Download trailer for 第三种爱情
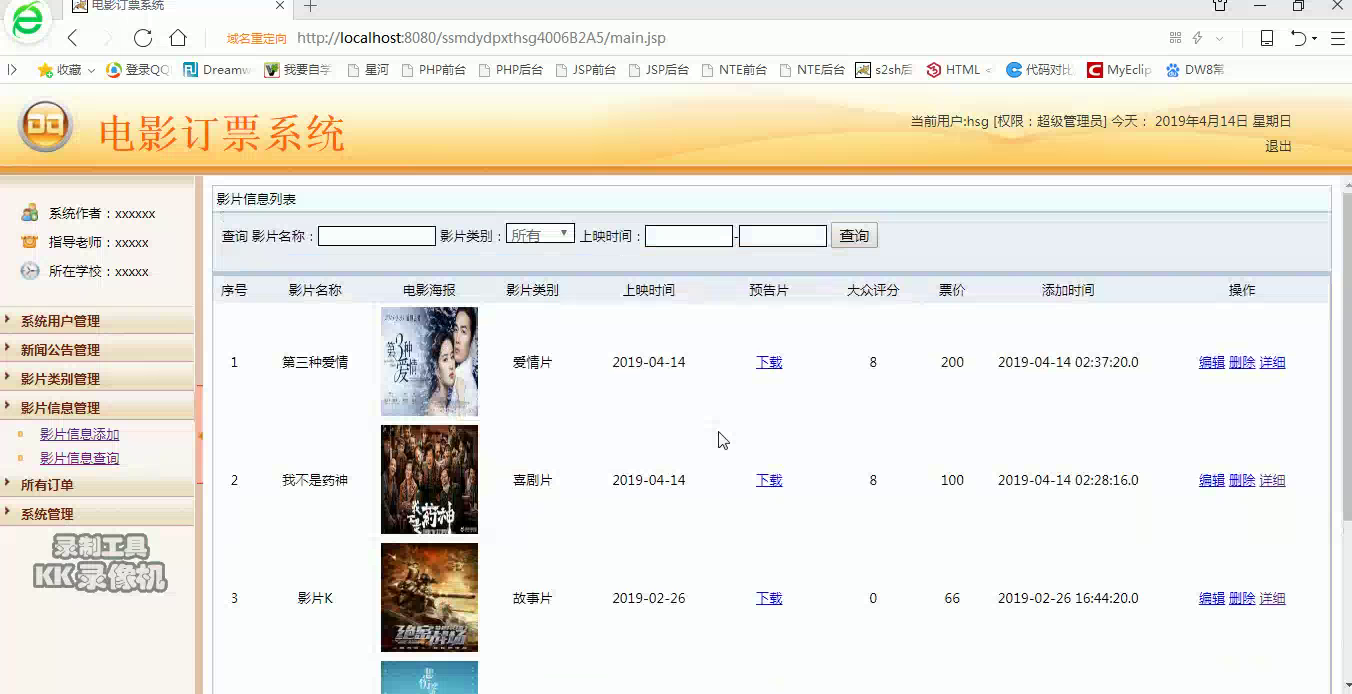The width and height of the screenshot is (1352, 694). coord(769,362)
